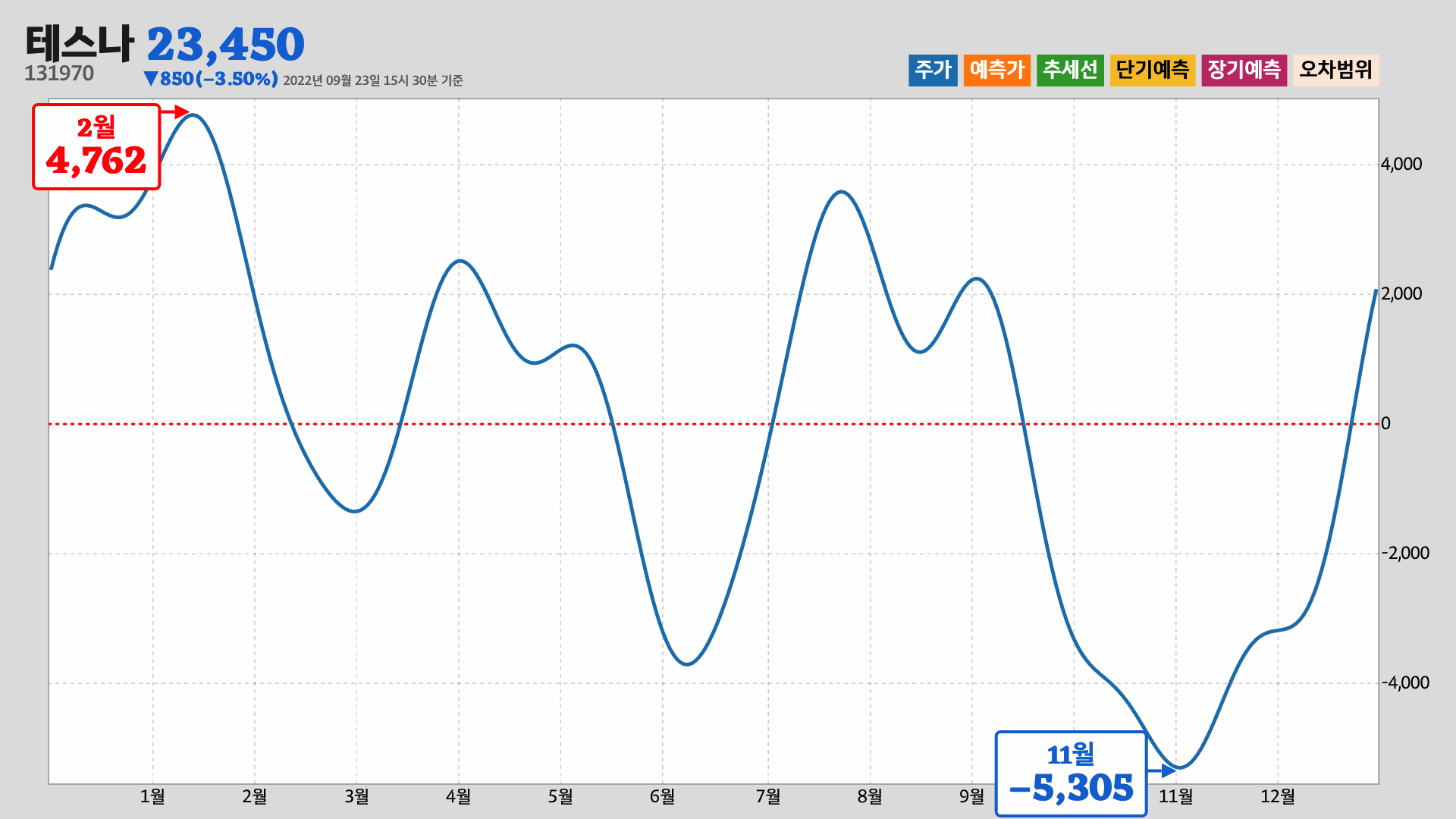The width and height of the screenshot is (1456, 819).
Task: Click the 4,000 y-axis label
Action: tap(1401, 165)
